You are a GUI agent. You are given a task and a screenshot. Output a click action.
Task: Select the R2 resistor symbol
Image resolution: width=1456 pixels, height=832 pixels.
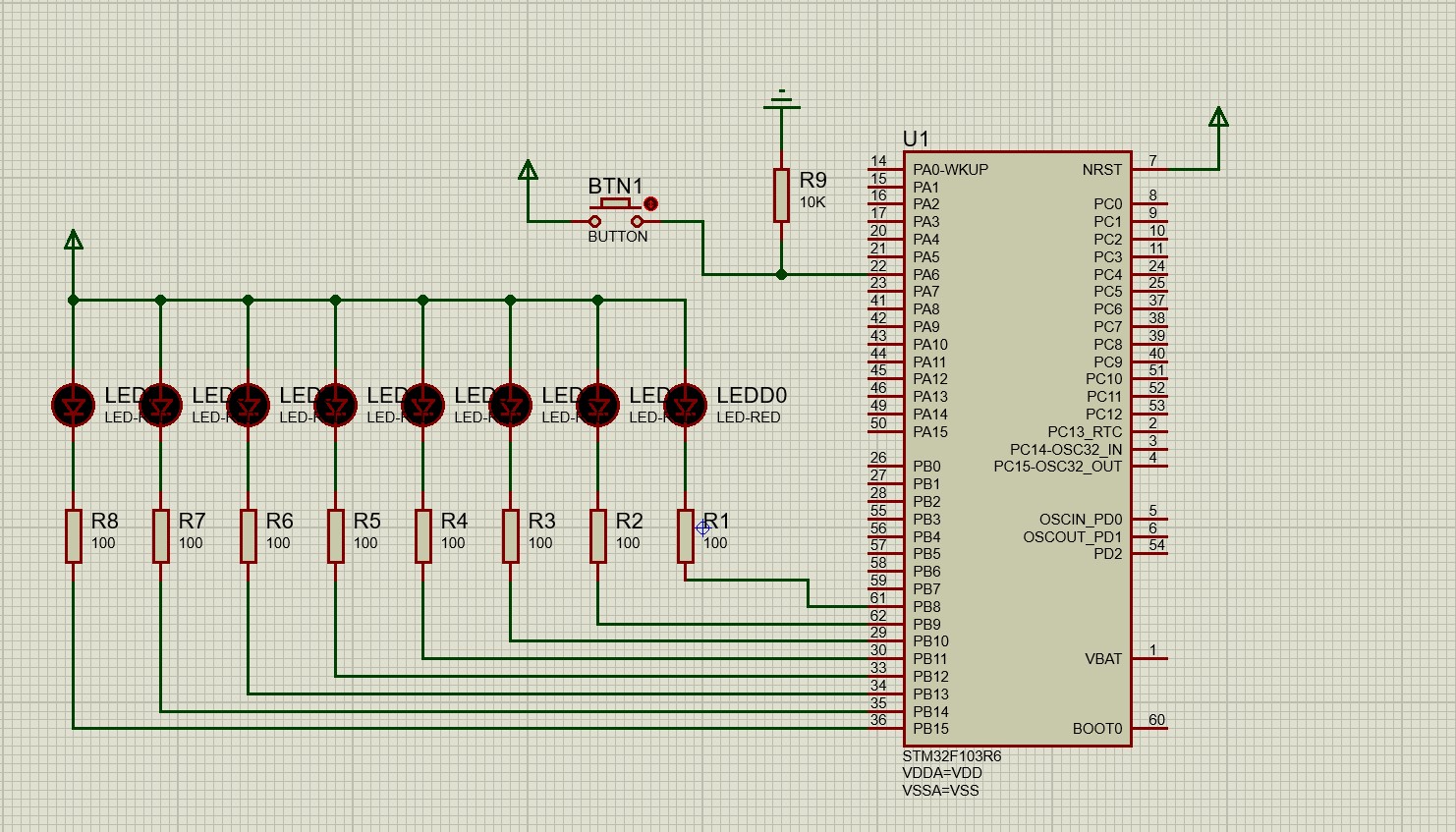(x=597, y=535)
